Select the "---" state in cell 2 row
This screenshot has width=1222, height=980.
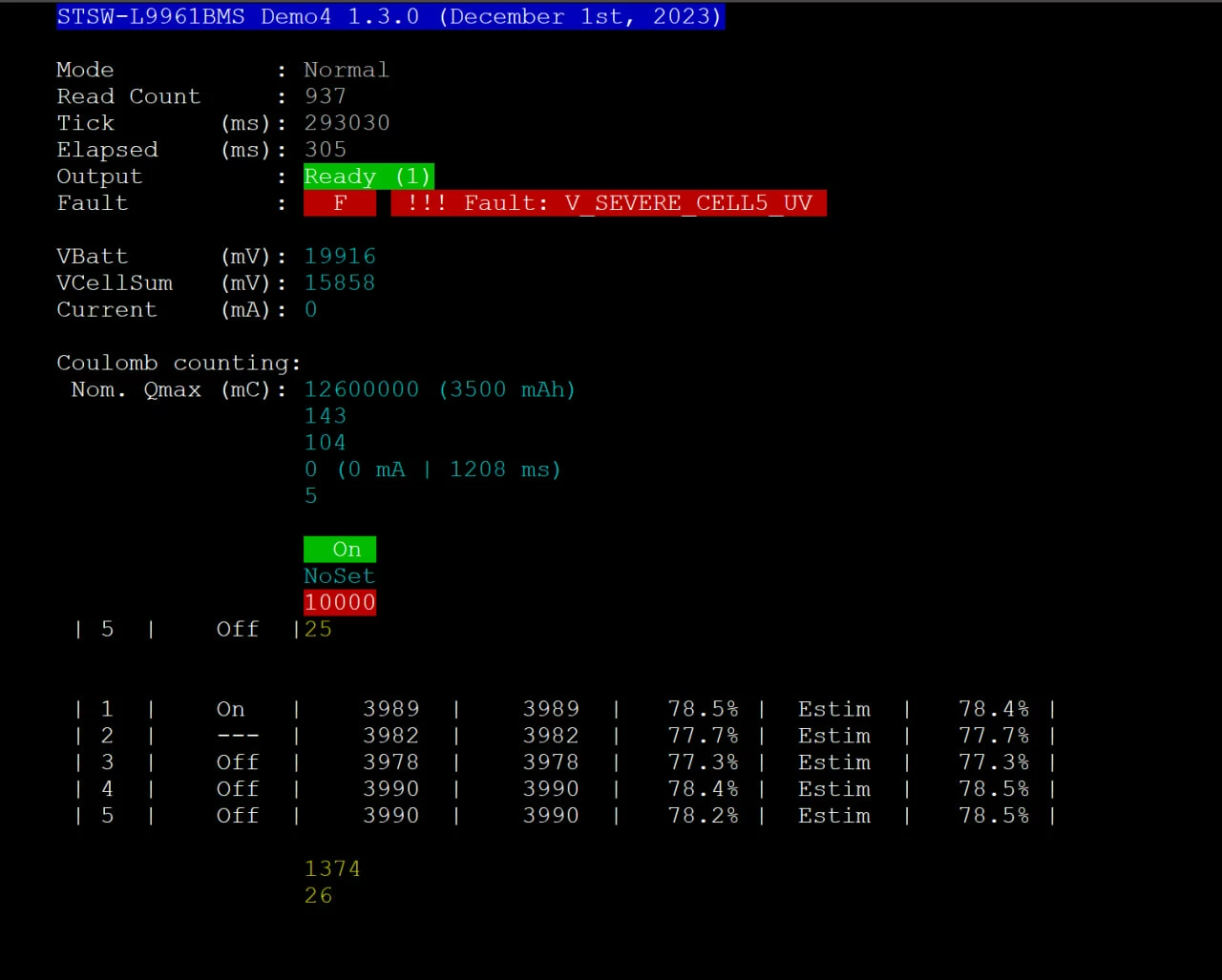(238, 737)
